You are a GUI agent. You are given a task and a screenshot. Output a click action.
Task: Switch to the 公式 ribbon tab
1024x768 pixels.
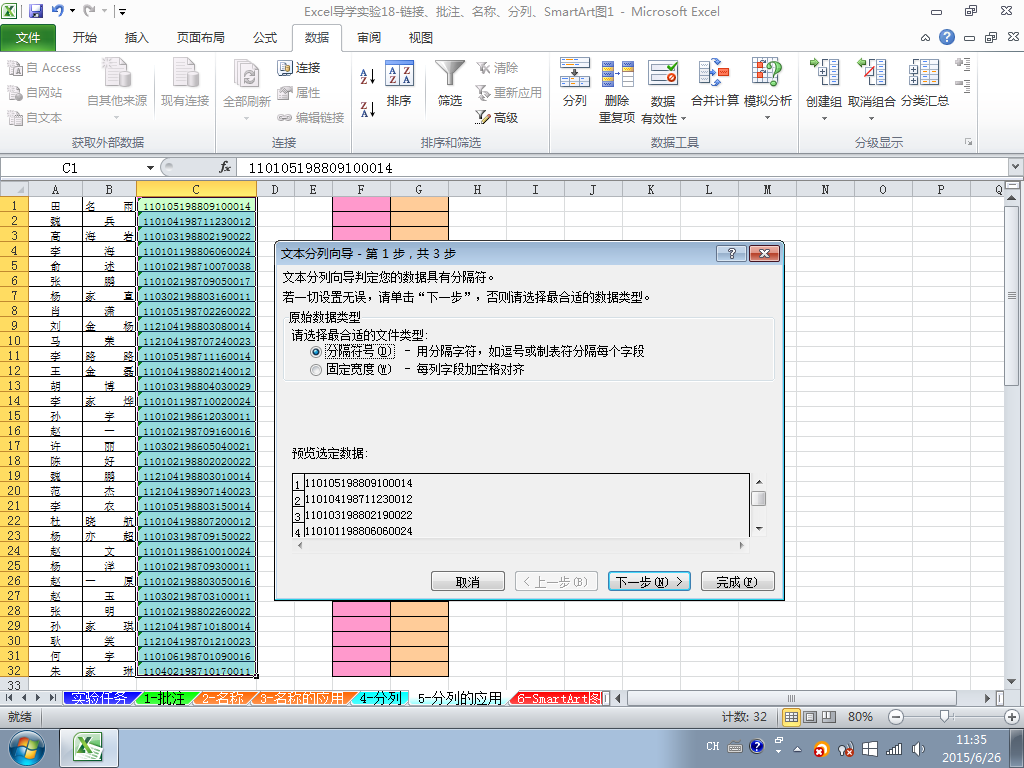[x=265, y=38]
